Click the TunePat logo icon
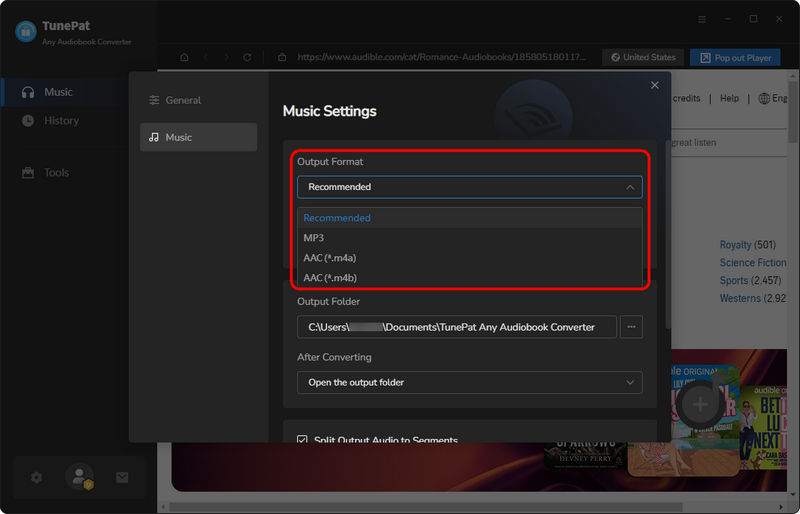The width and height of the screenshot is (800, 514). [x=26, y=32]
